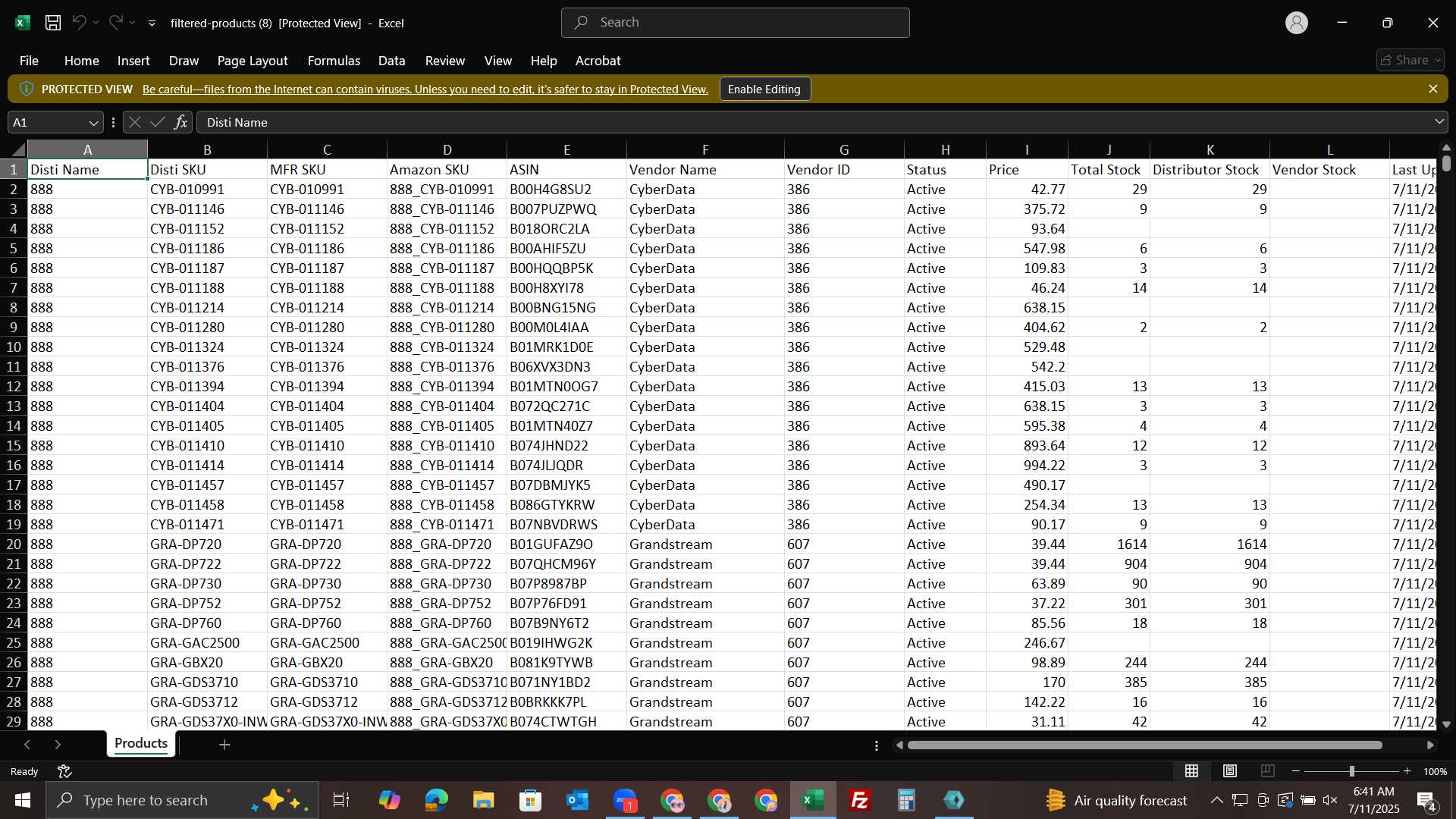Open FileZilla from the taskbar
1456x819 pixels.
pos(859,800)
